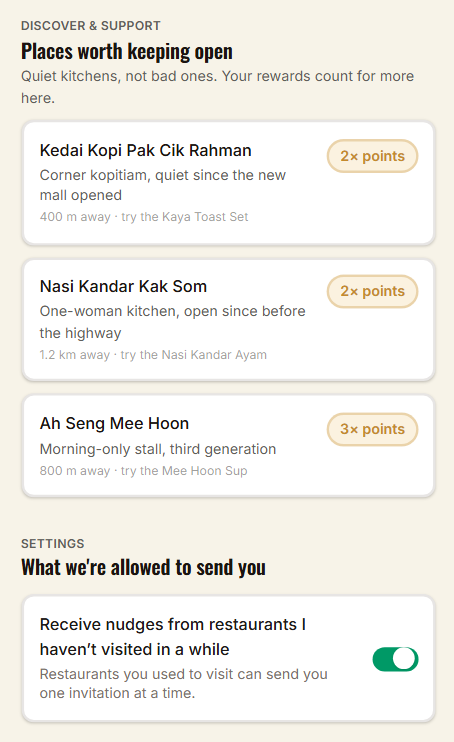Click the 'Receive nudges from restaurants' label
The width and height of the screenshot is (454, 742).
point(173,636)
